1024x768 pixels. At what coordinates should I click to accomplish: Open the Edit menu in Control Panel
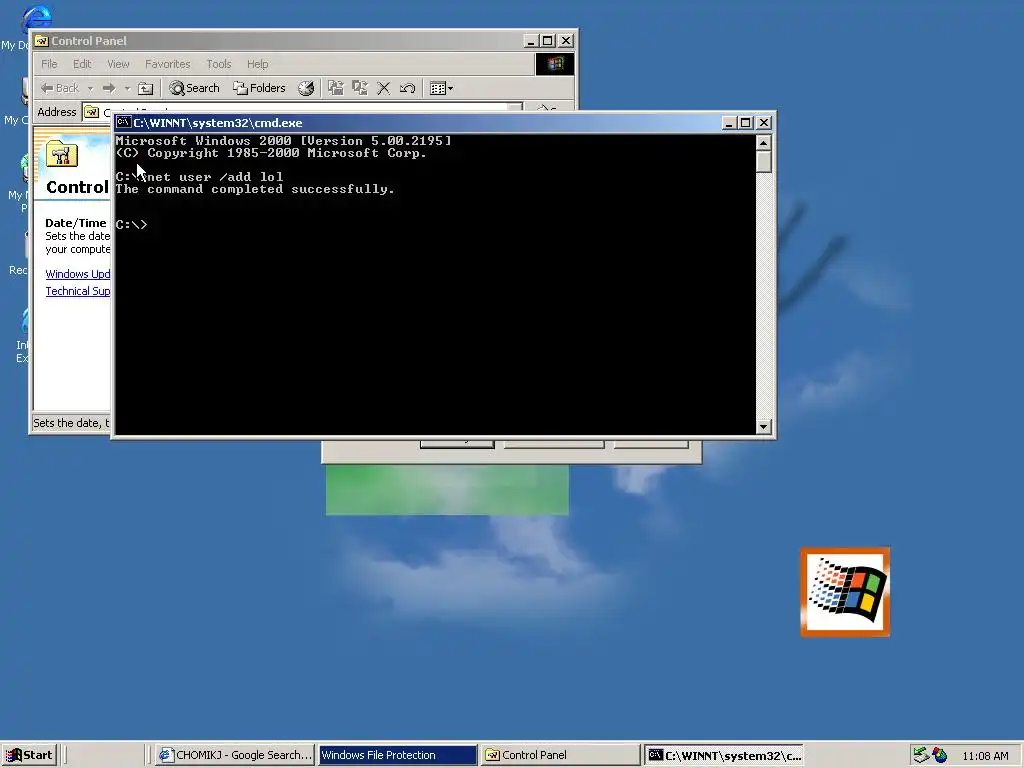tap(82, 64)
